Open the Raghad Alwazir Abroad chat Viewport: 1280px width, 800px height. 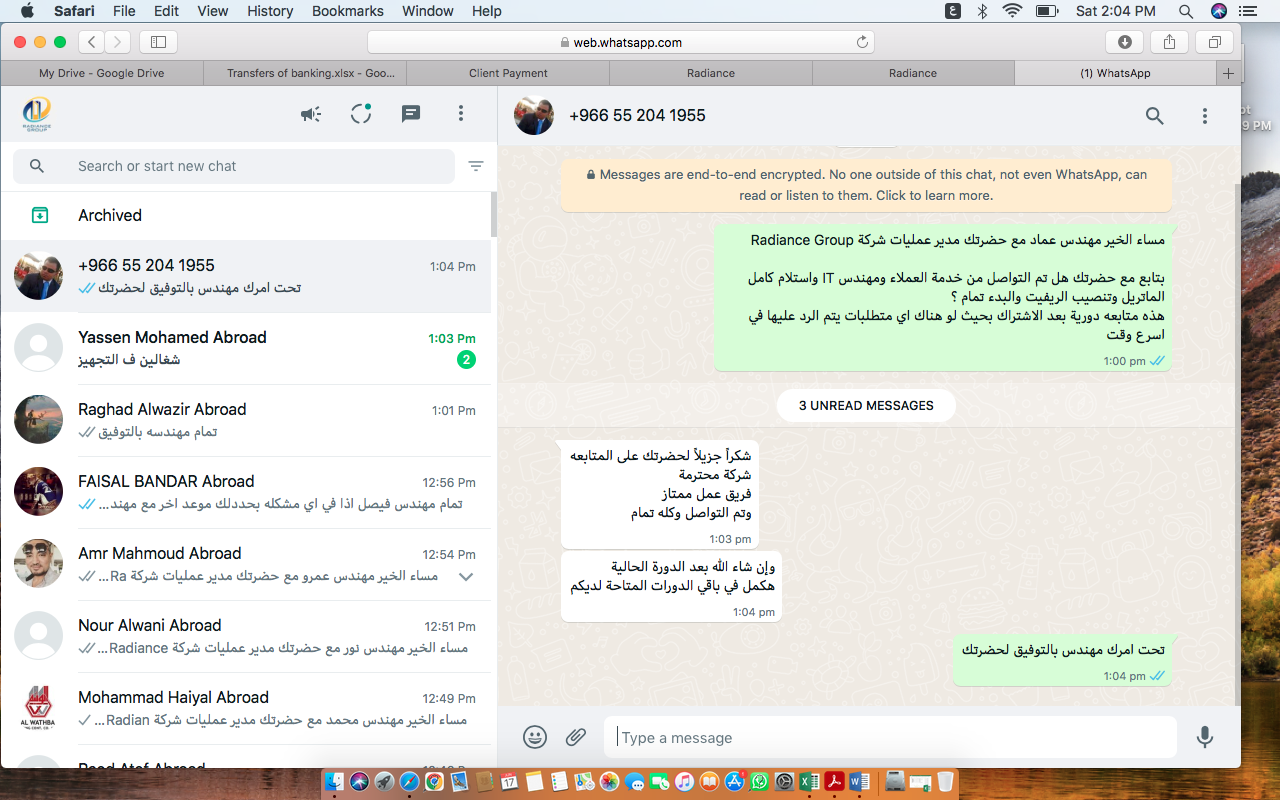pyautogui.click(x=245, y=420)
